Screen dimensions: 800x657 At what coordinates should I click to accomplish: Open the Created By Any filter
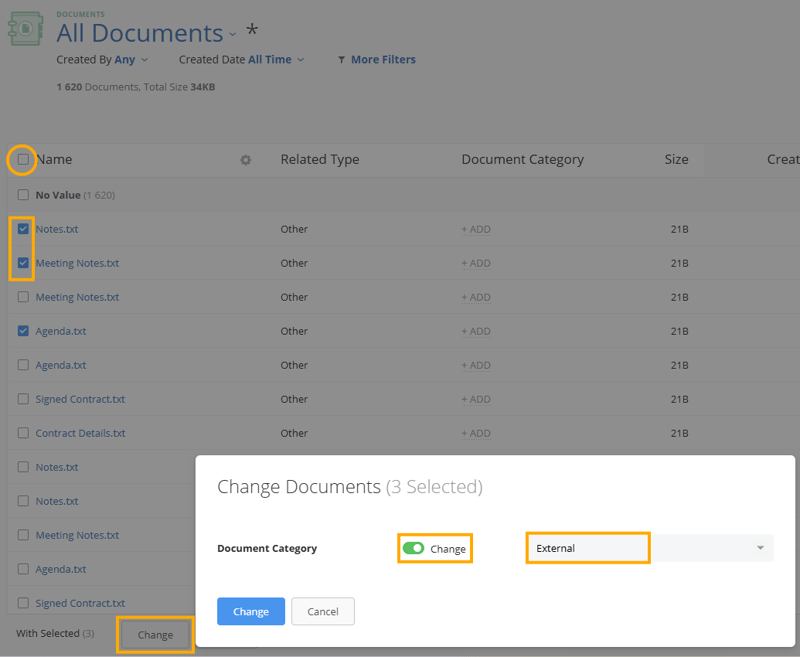[102, 60]
